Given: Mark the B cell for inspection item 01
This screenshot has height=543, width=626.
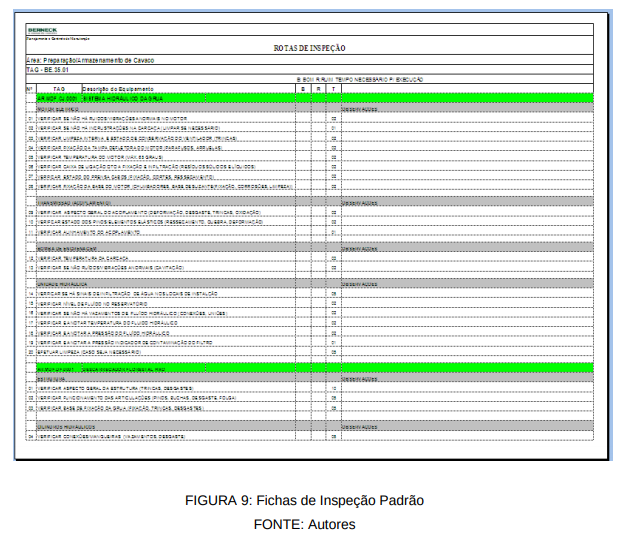Looking at the screenshot, I should [303, 118].
